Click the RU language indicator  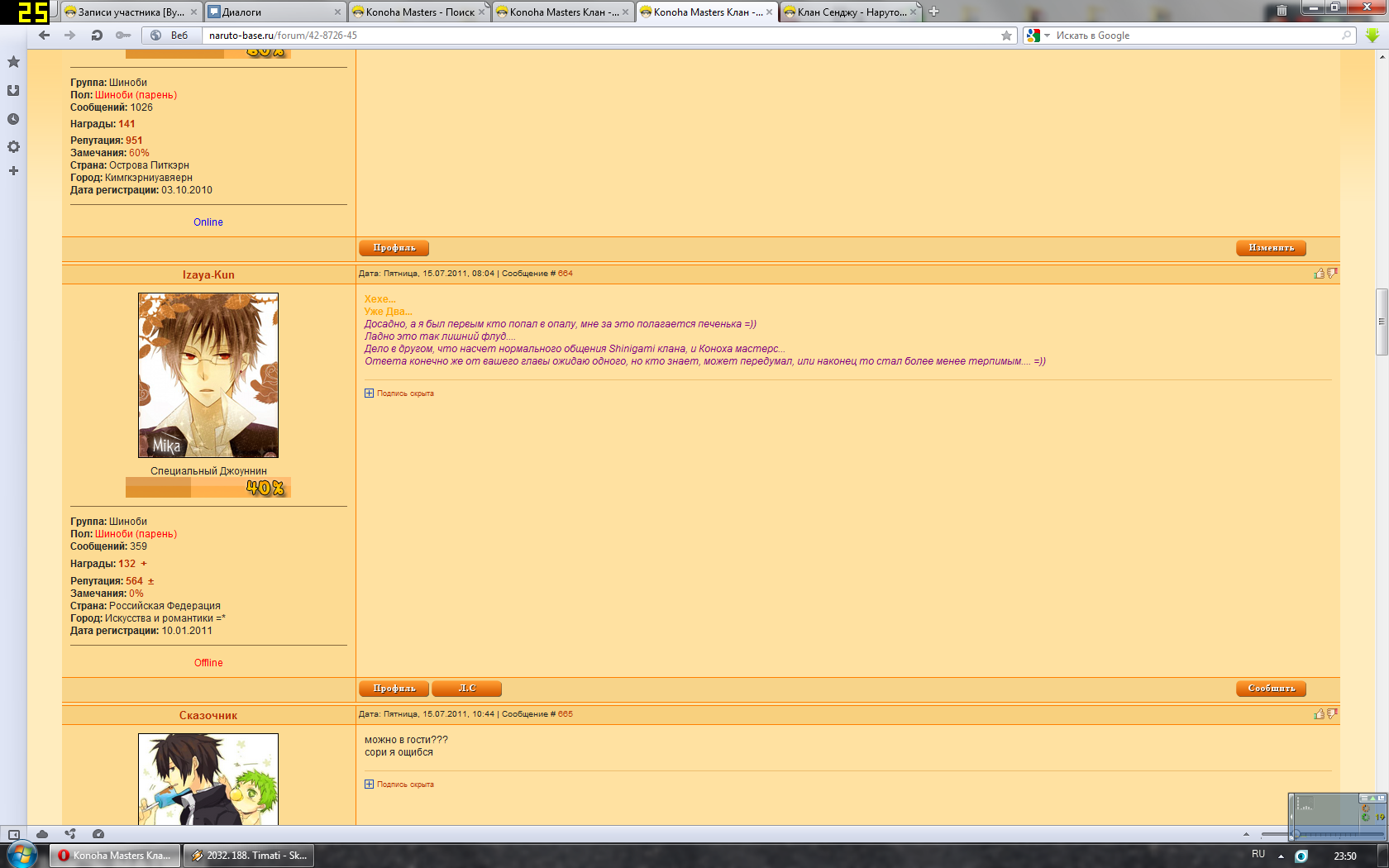(1258, 855)
